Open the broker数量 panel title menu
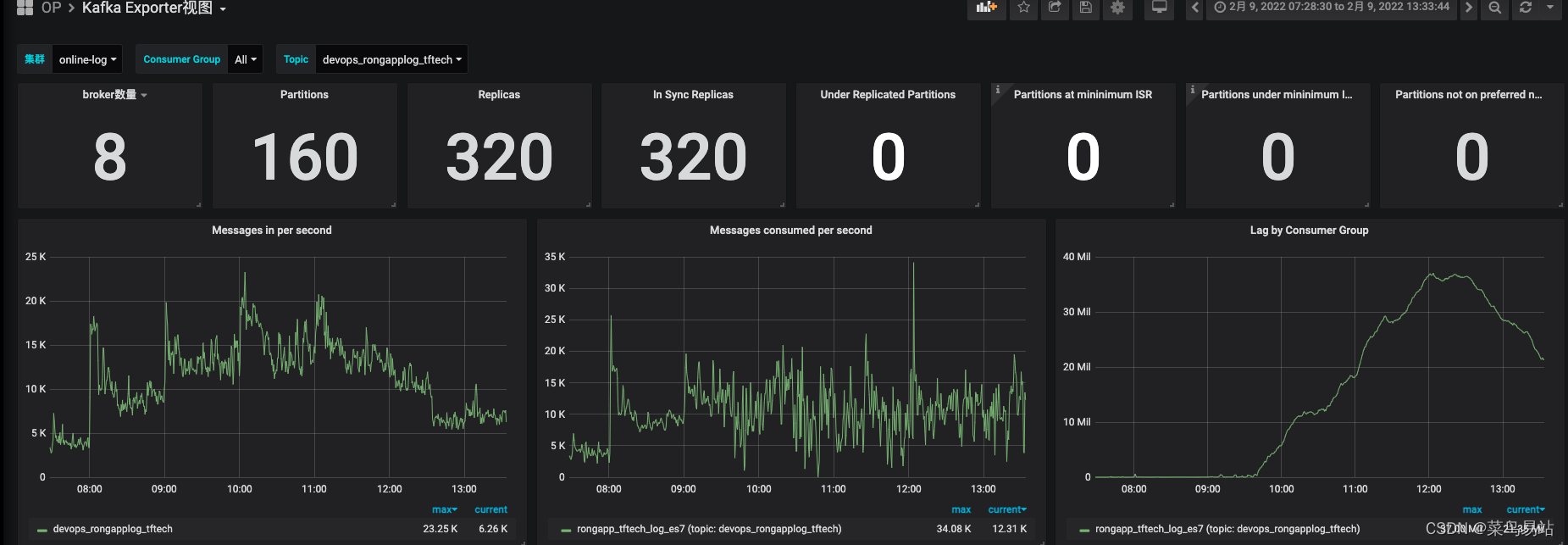Screen dimensions: 1568x545 (x=114, y=95)
